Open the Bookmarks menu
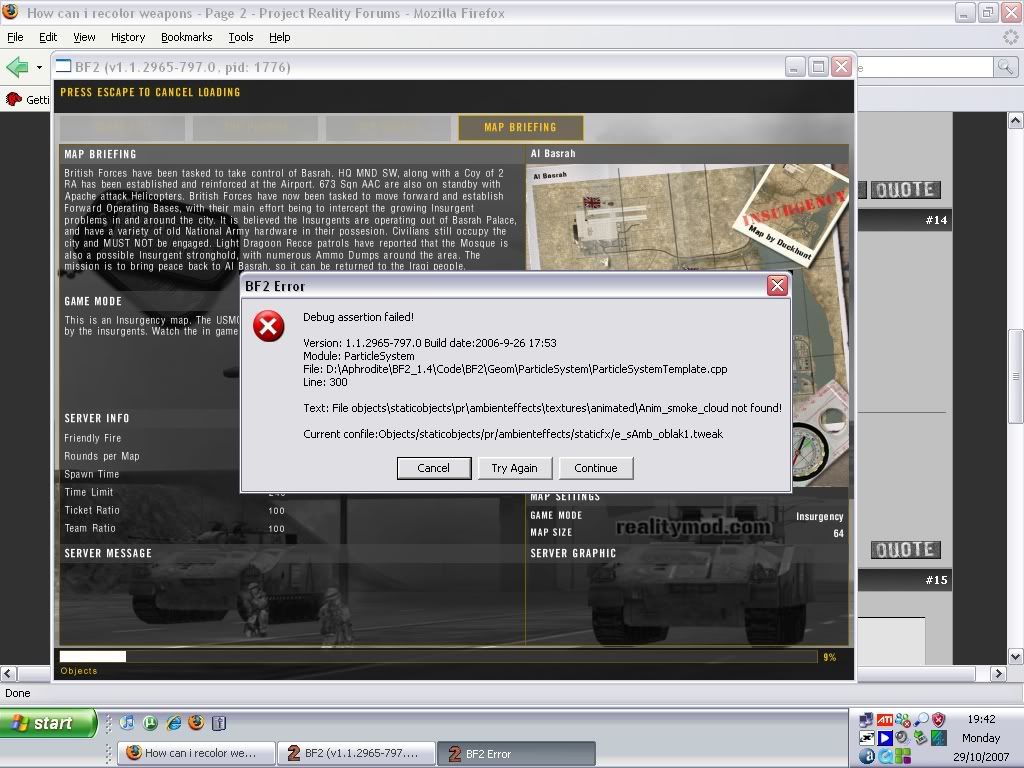Screen dimensions: 1024x768 coord(186,37)
